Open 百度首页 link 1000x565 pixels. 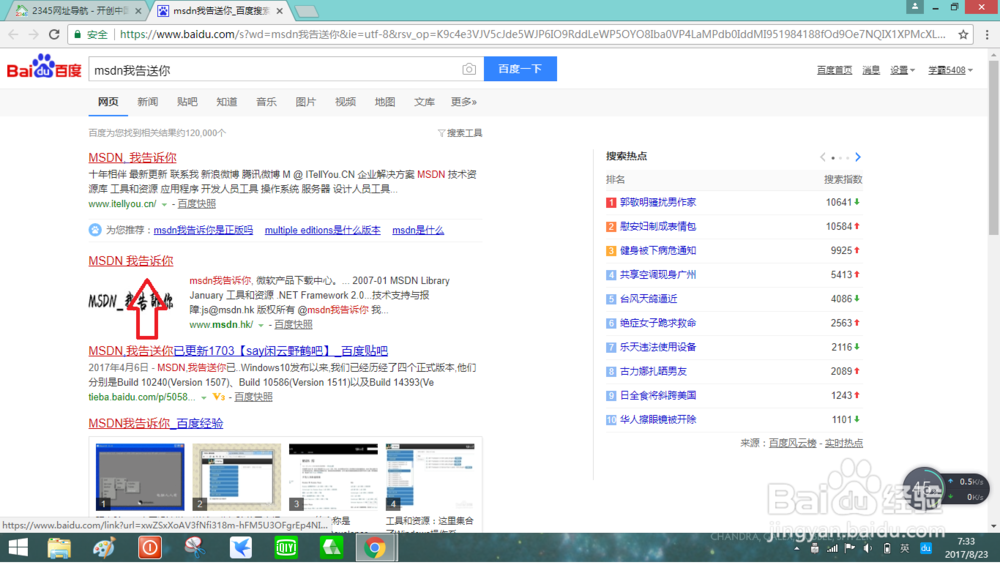834,70
